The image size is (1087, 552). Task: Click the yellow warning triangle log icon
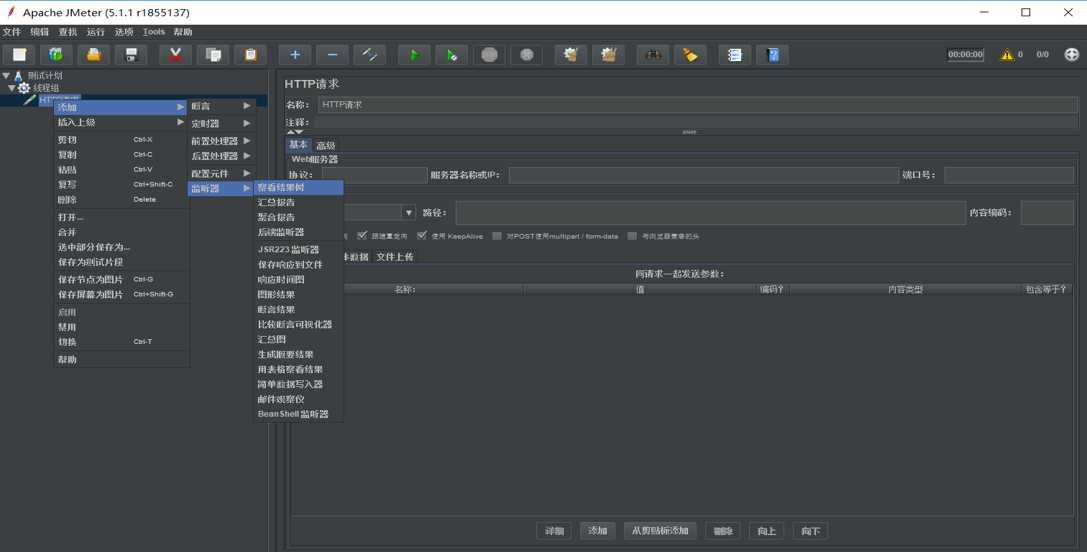point(1006,54)
